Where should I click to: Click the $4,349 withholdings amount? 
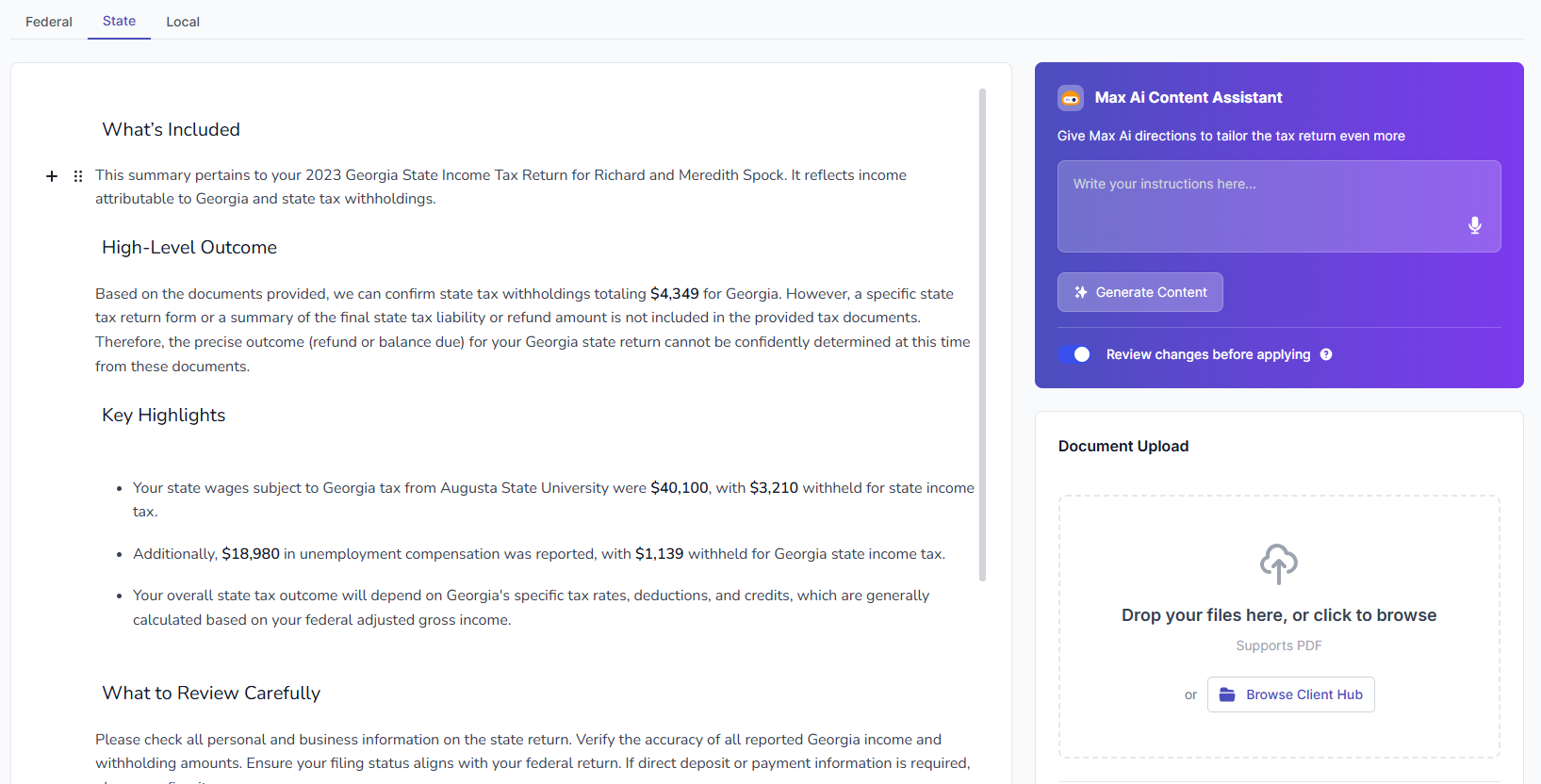pyautogui.click(x=675, y=294)
